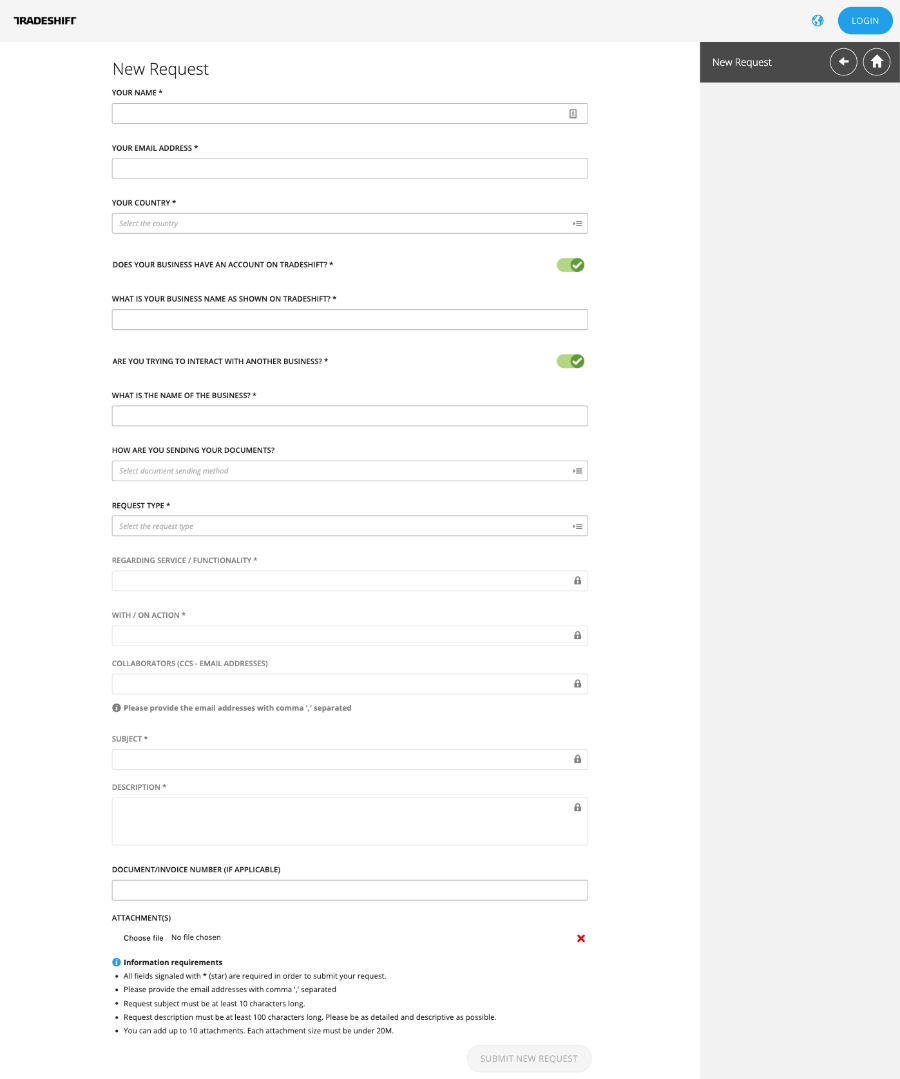Click the Tradeshift logo
This screenshot has width=900, height=1079.
[44, 21]
